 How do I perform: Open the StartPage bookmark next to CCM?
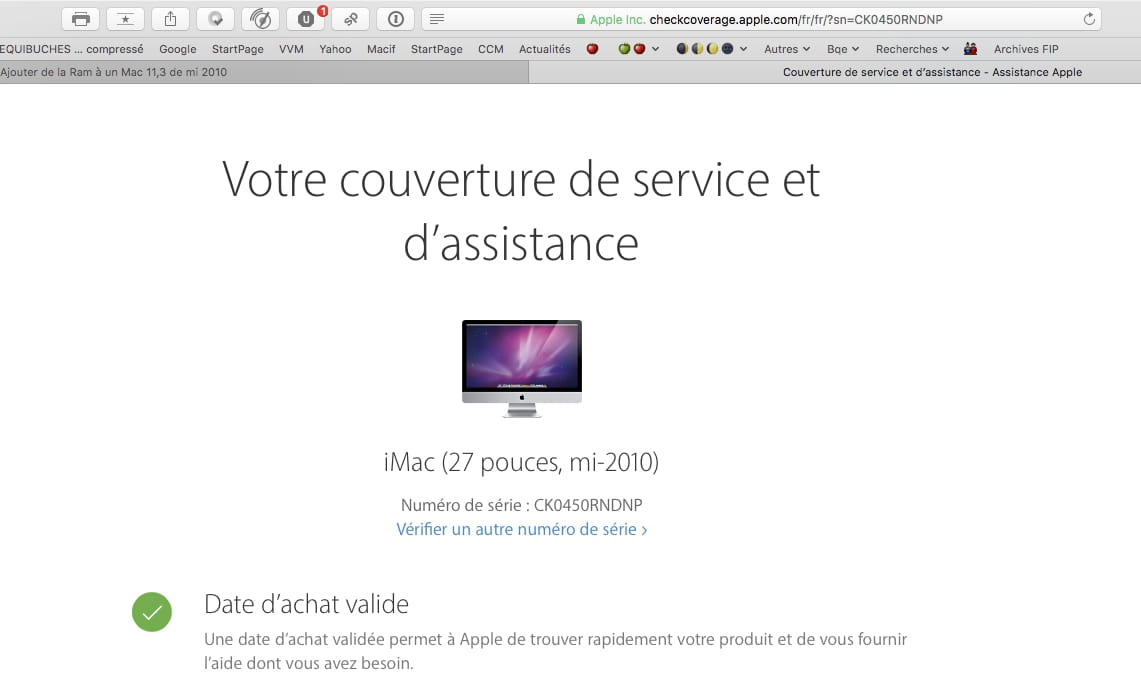(x=437, y=49)
